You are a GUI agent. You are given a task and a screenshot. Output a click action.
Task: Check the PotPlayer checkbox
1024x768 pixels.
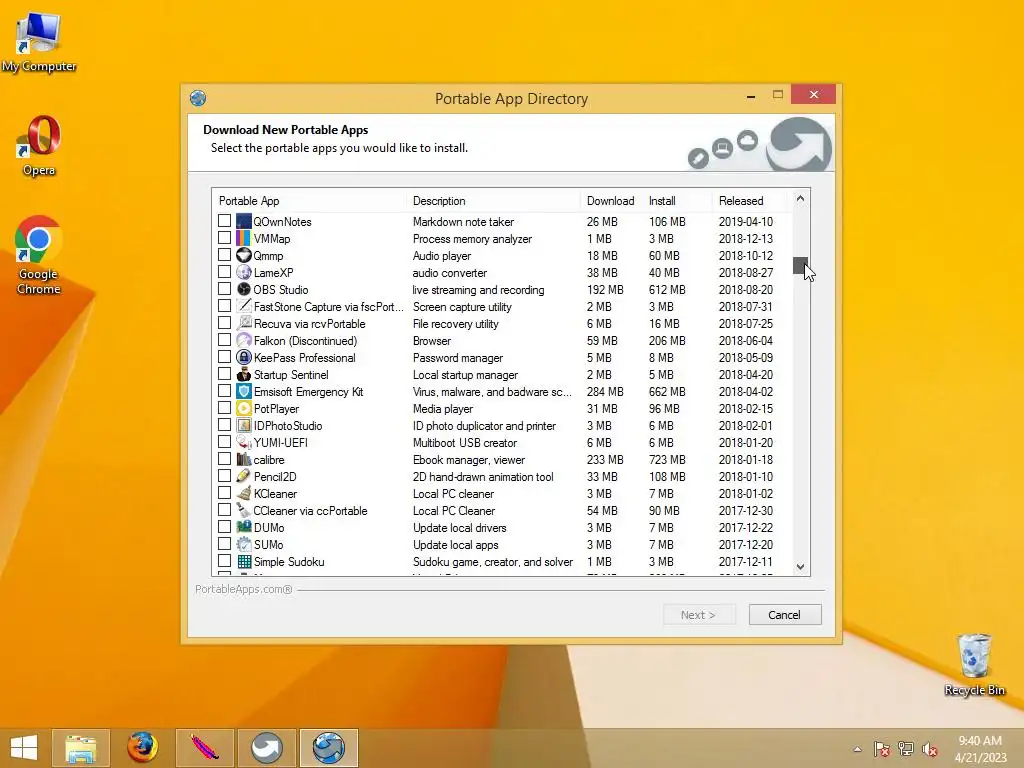[225, 408]
